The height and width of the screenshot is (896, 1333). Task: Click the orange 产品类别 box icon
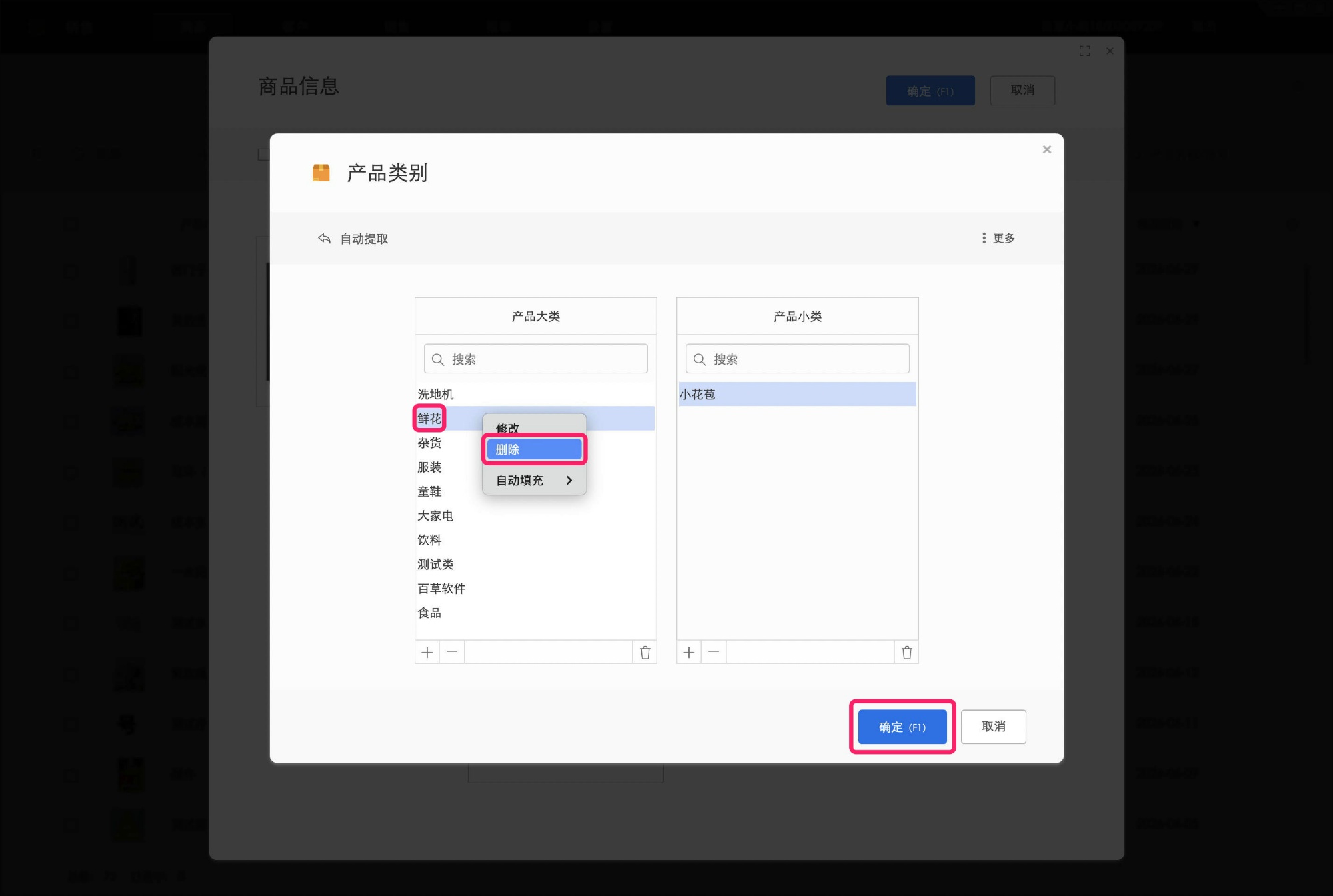point(321,173)
